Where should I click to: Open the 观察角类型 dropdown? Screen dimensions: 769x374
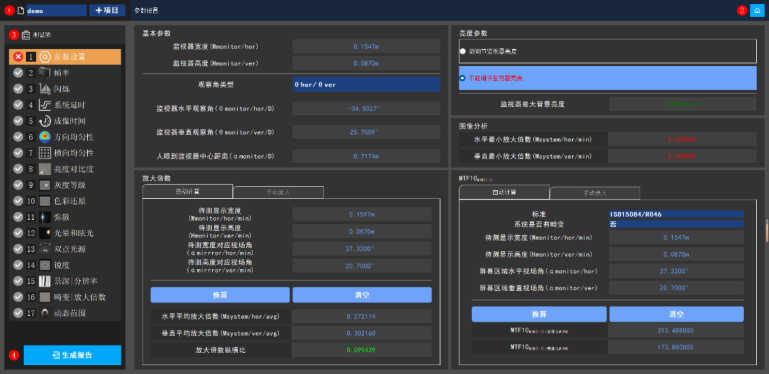[x=366, y=84]
